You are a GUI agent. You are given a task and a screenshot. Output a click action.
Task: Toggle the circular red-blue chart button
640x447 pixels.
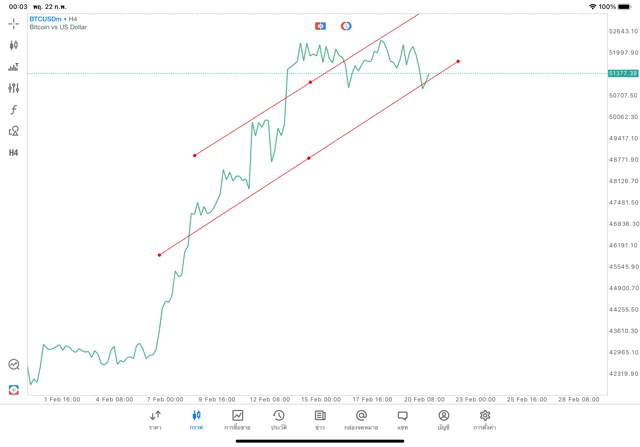click(x=346, y=26)
